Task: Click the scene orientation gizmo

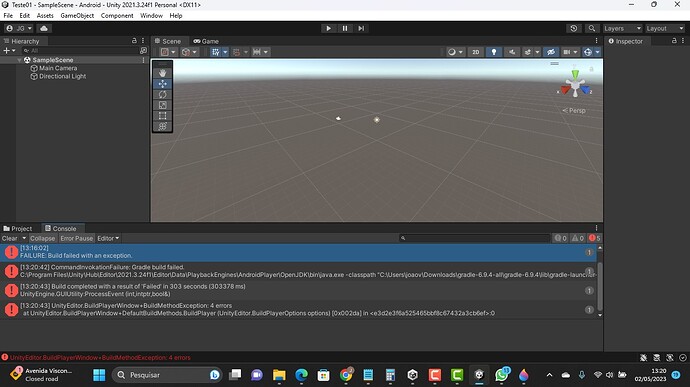Action: pos(575,85)
